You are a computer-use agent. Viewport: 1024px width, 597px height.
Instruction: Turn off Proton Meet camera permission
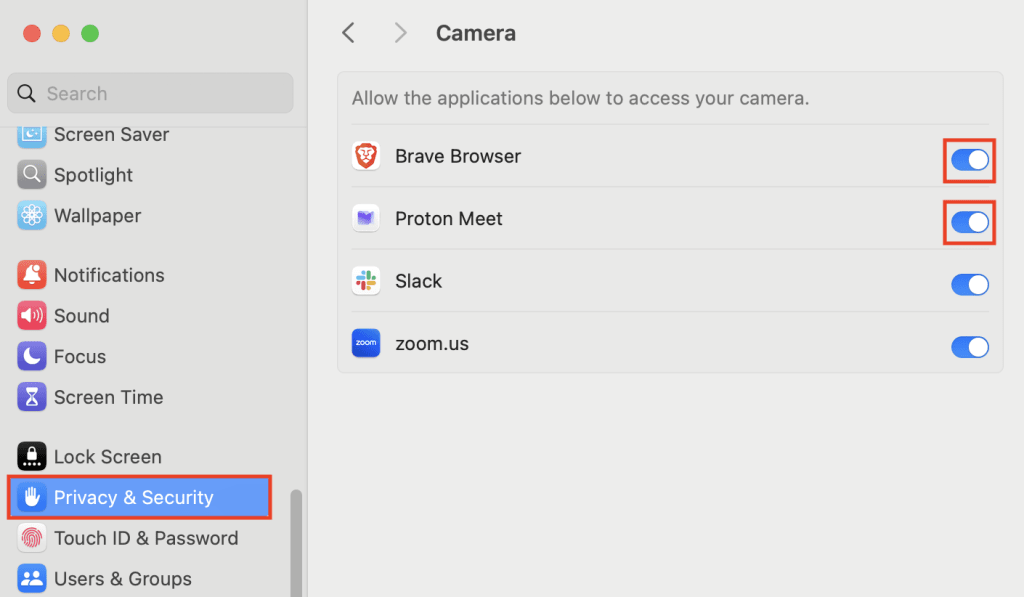click(x=970, y=223)
